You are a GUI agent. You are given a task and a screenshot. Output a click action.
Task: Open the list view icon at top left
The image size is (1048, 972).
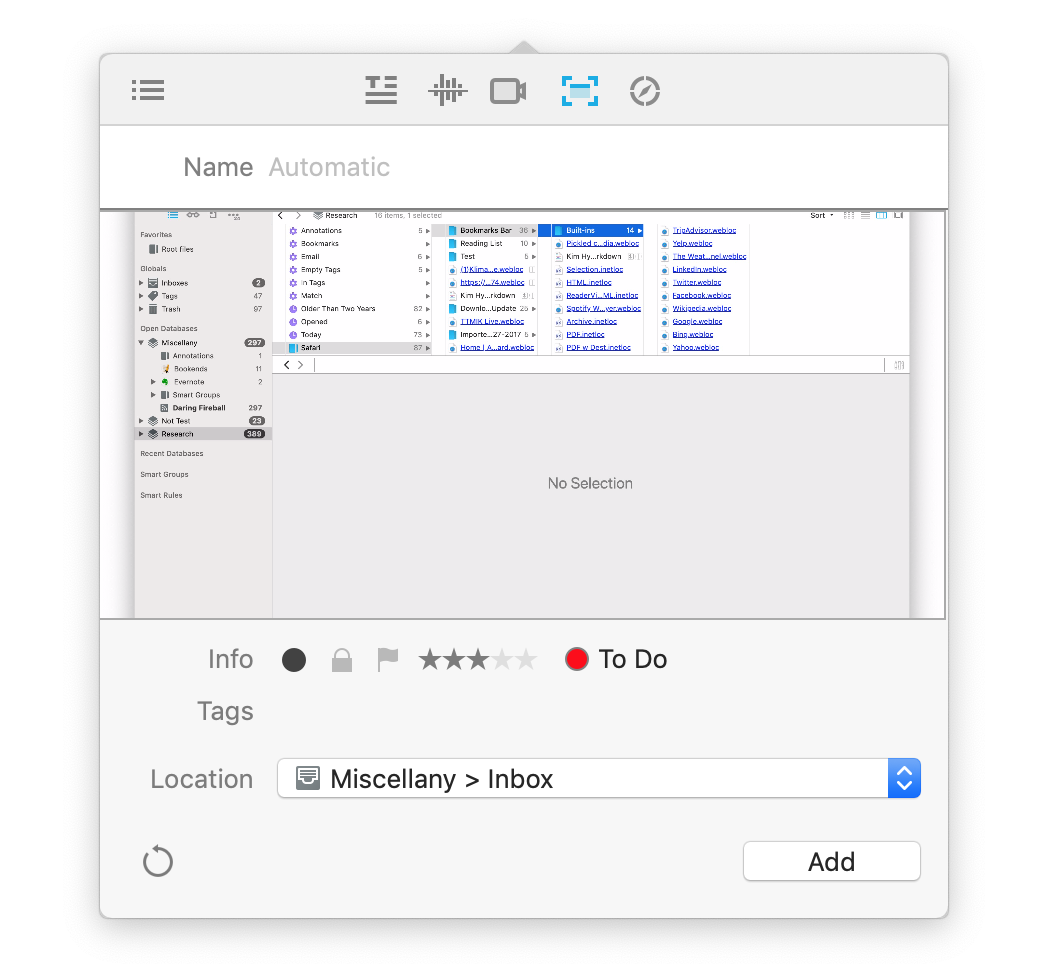[x=147, y=91]
